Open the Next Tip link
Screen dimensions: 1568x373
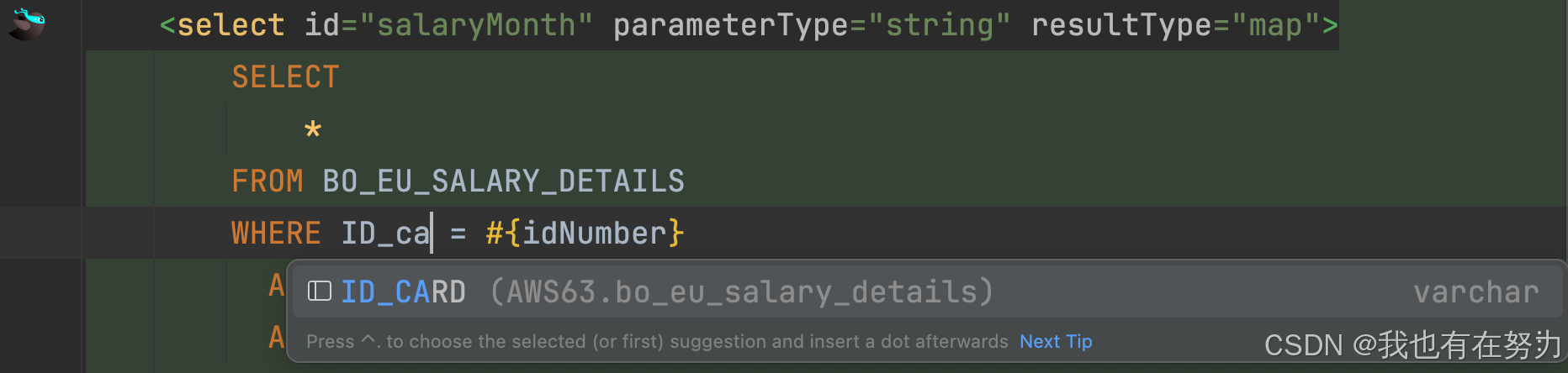1056,342
